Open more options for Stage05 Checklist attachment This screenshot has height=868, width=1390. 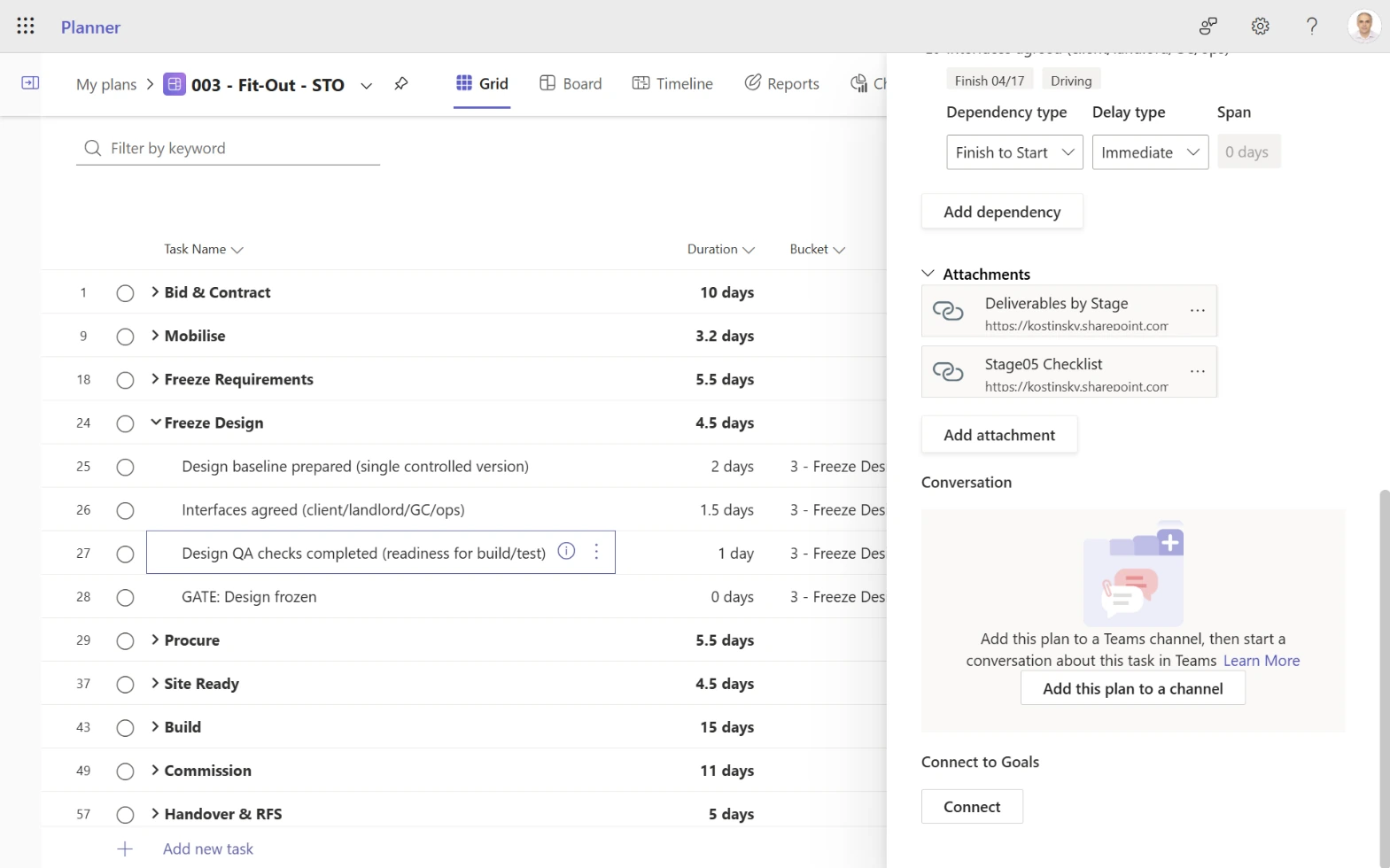(1198, 372)
